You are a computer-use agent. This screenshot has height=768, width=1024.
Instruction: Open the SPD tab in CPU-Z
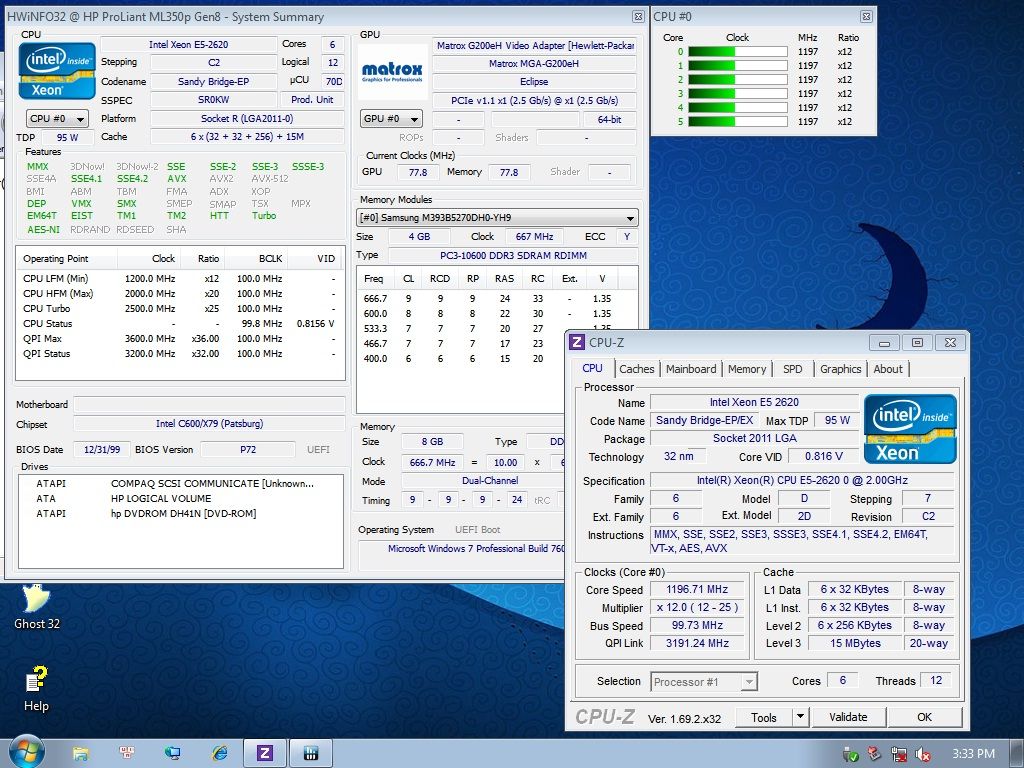coord(793,369)
